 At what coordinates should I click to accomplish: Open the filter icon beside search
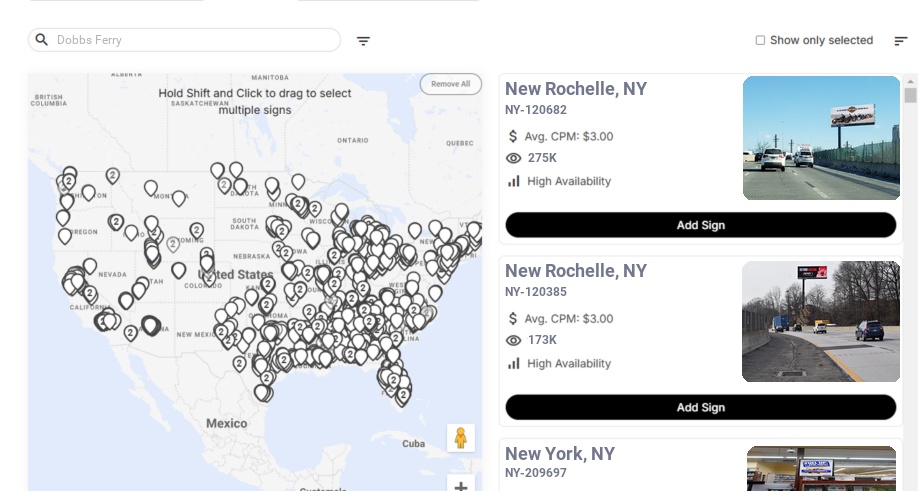363,41
